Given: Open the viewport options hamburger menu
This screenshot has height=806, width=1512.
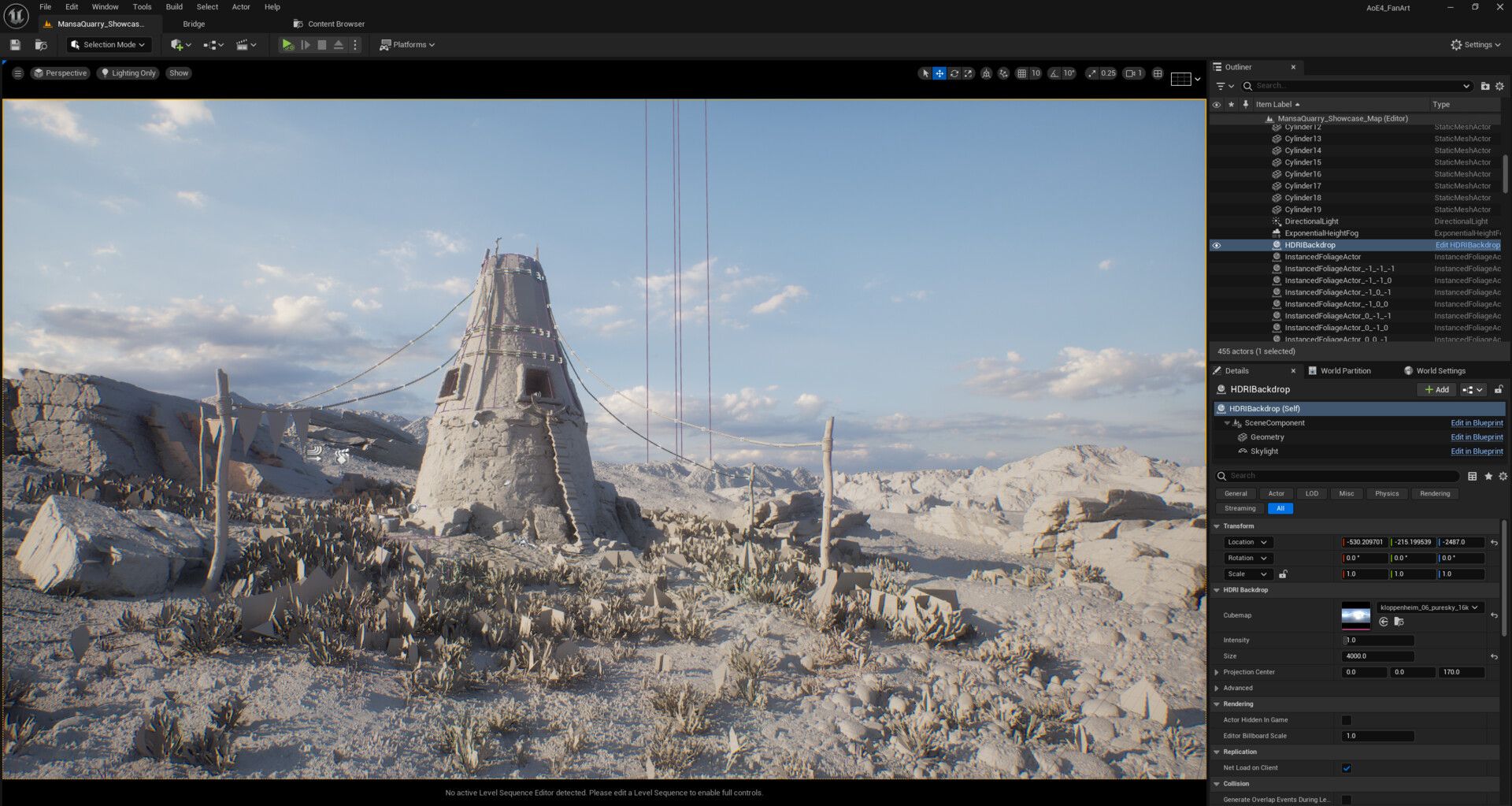Looking at the screenshot, I should click(x=17, y=73).
